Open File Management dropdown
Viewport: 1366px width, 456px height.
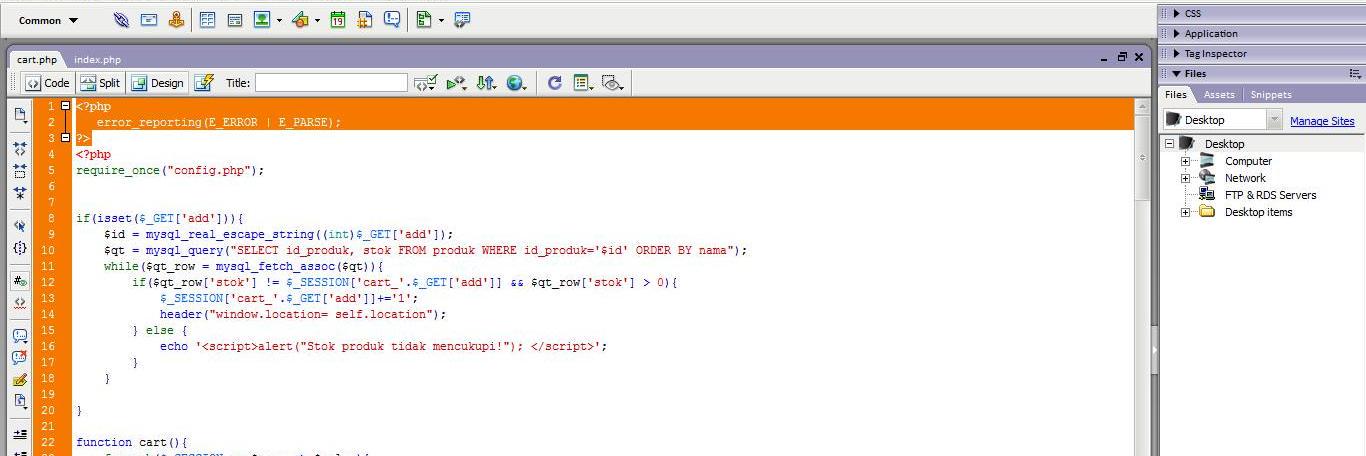pyautogui.click(x=486, y=83)
